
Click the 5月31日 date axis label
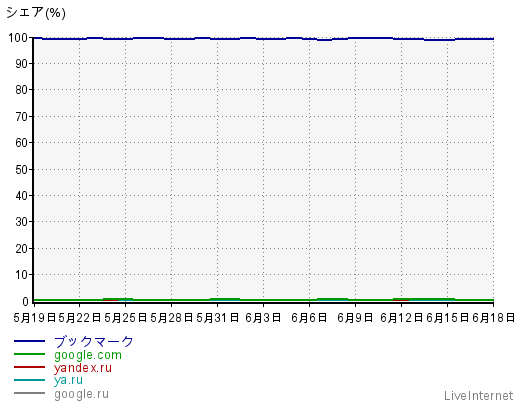pos(217,318)
